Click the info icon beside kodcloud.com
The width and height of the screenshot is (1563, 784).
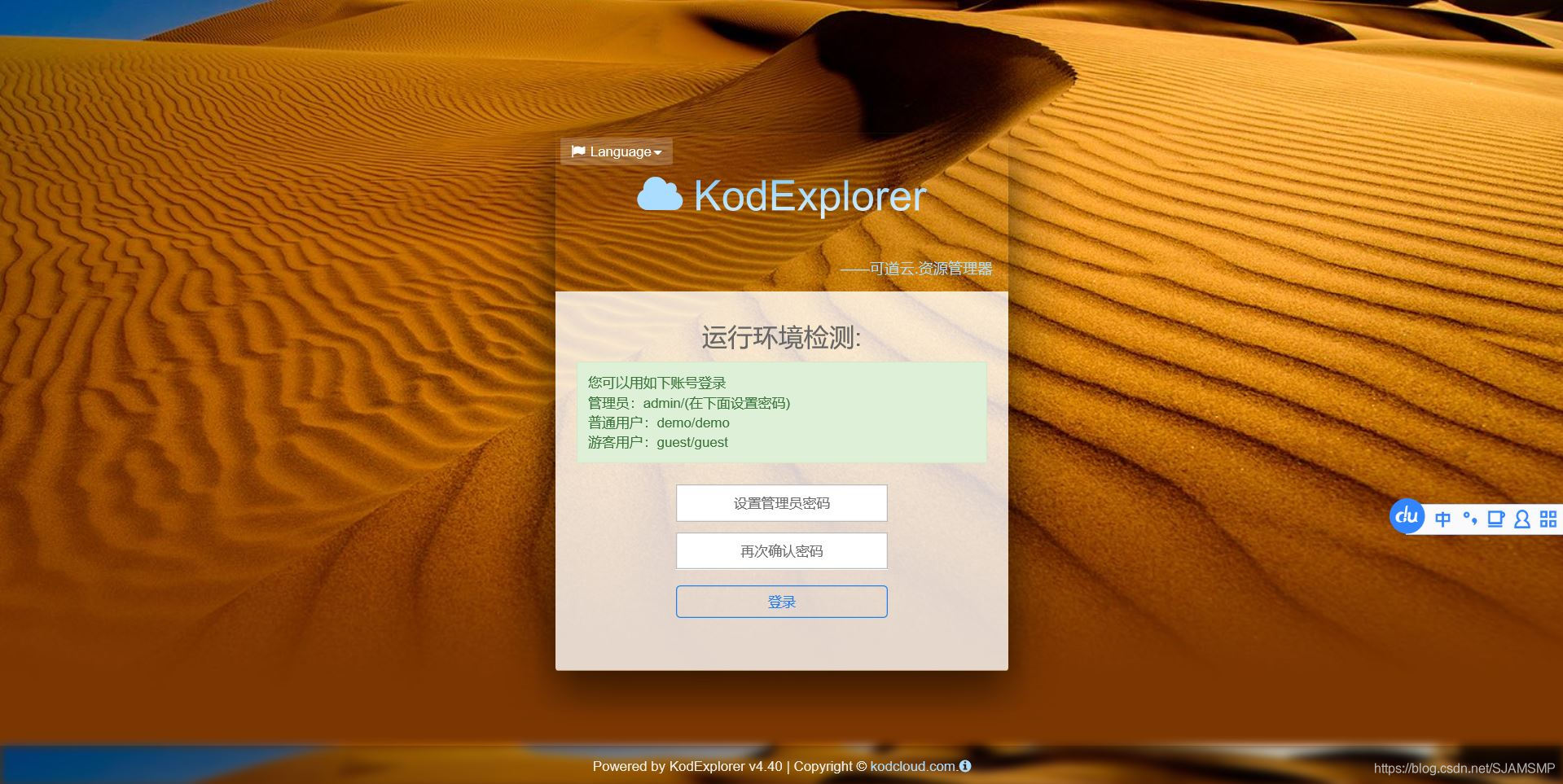965,766
